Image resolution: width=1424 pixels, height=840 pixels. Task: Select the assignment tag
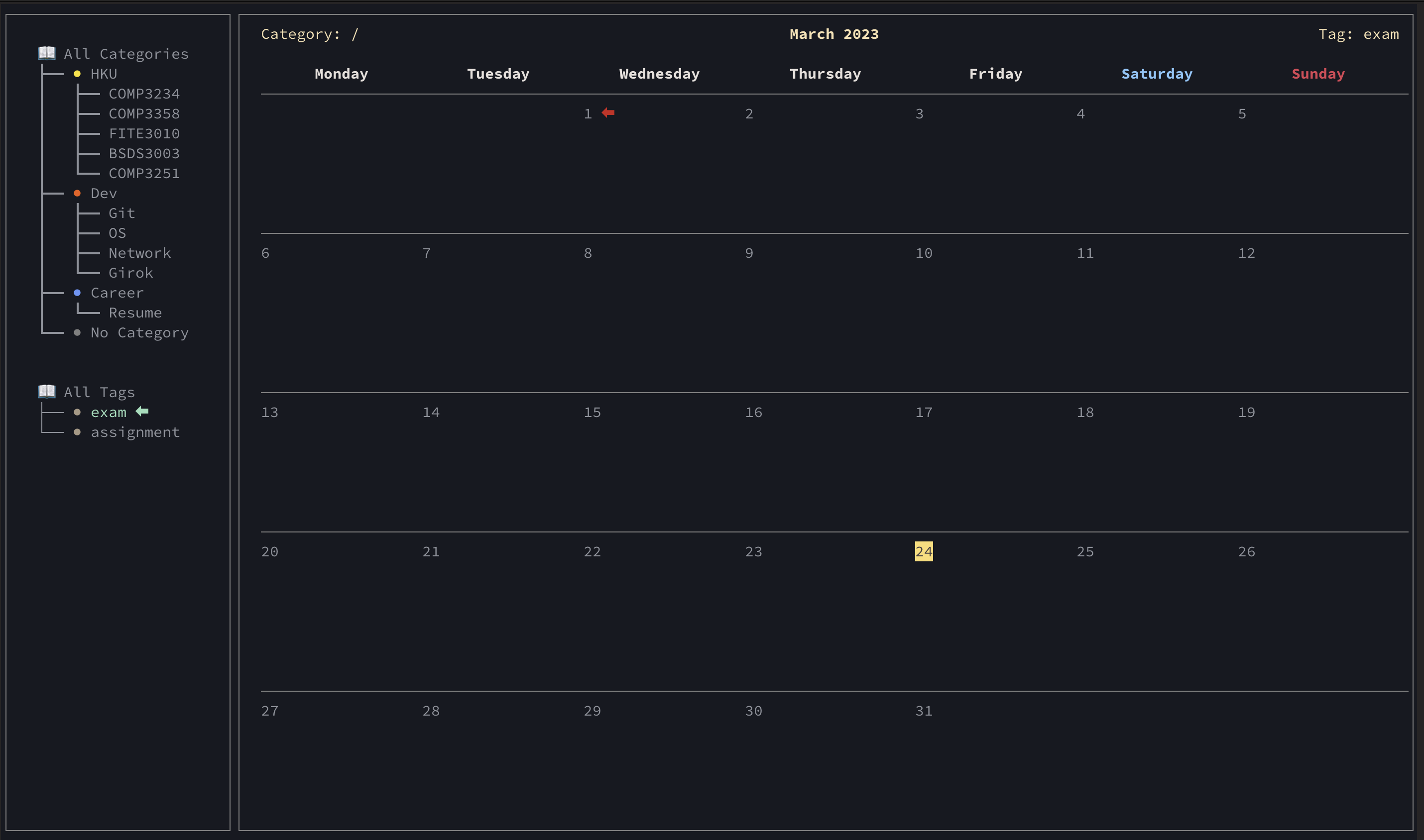135,432
